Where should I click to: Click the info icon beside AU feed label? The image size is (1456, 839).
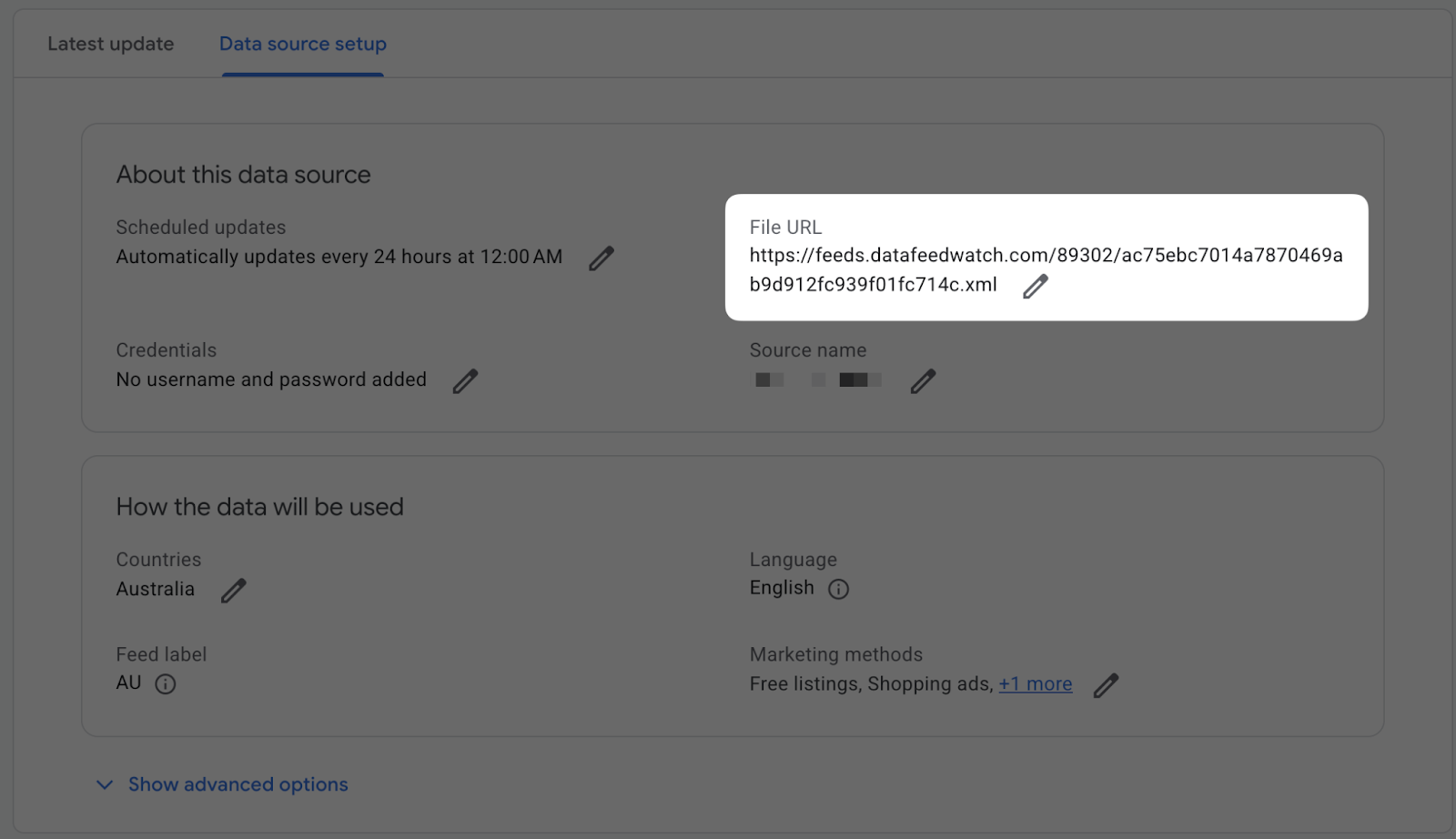(165, 684)
